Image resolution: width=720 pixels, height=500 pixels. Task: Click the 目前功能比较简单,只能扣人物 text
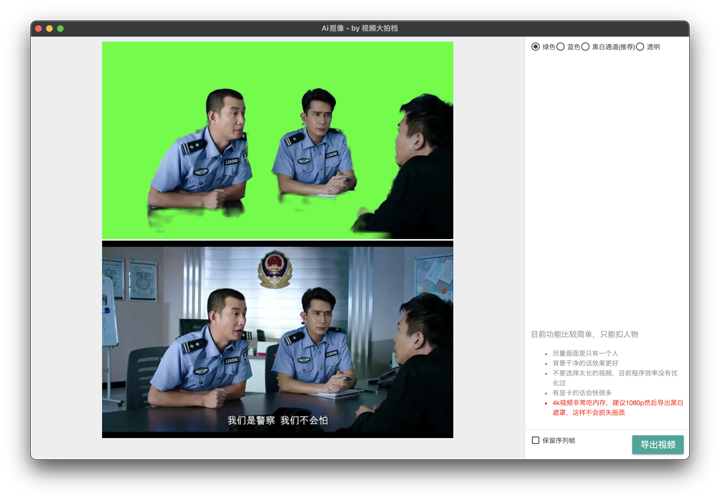point(585,334)
